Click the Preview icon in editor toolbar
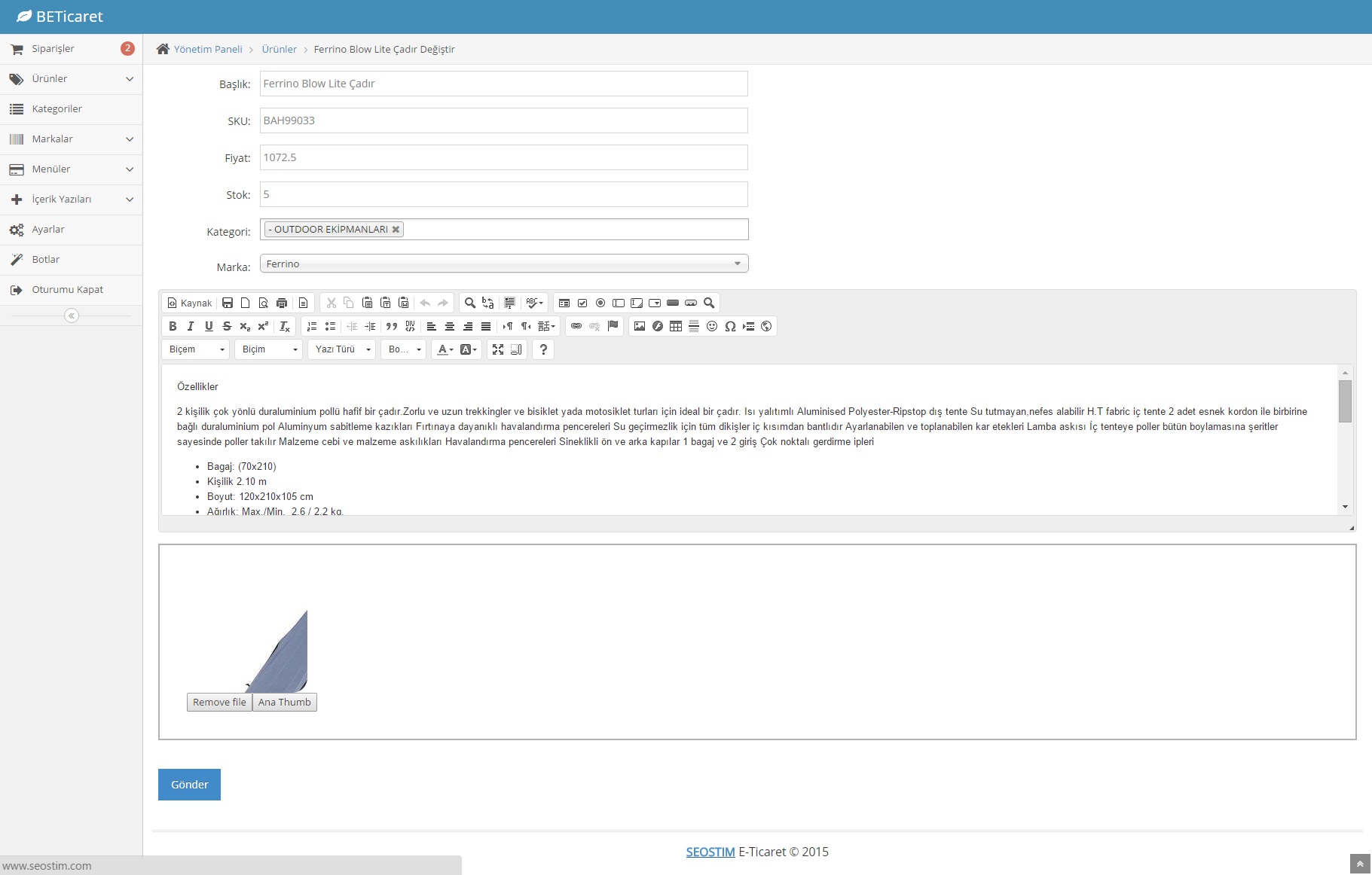 coord(264,303)
